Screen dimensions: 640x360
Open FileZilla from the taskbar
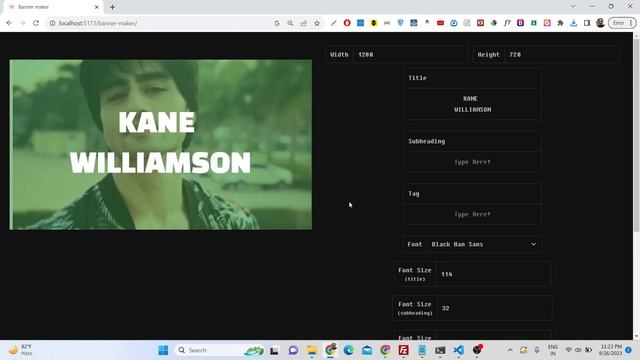point(404,350)
